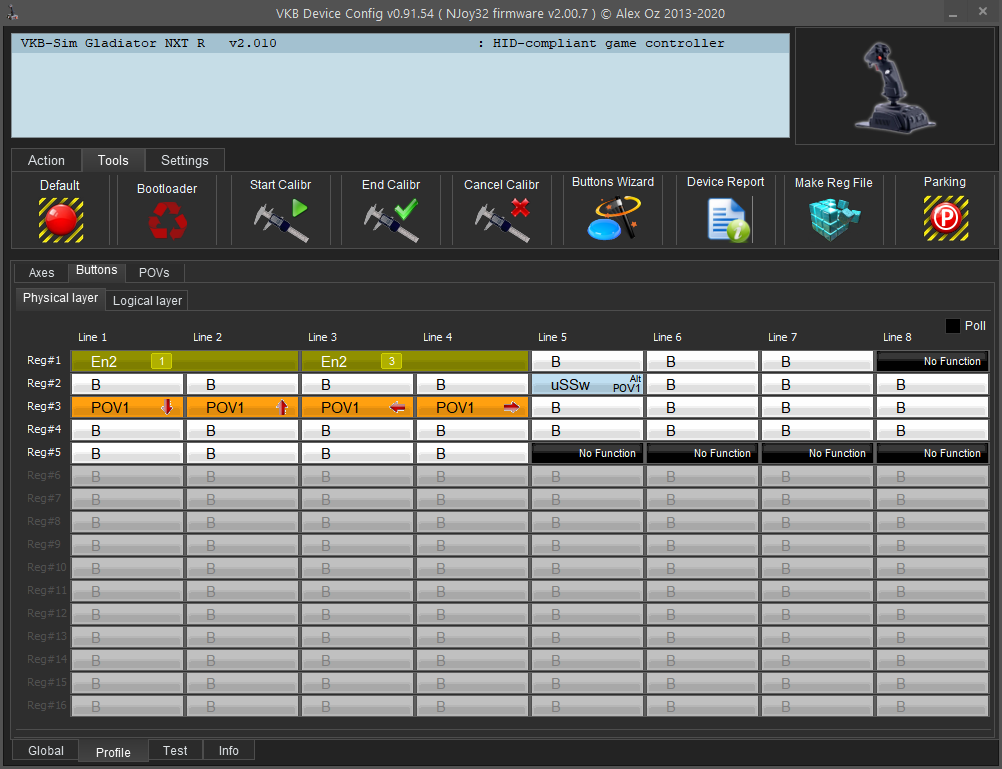Screen dimensions: 1002x769
Task: Select the Physical layer tab
Action: (60, 298)
